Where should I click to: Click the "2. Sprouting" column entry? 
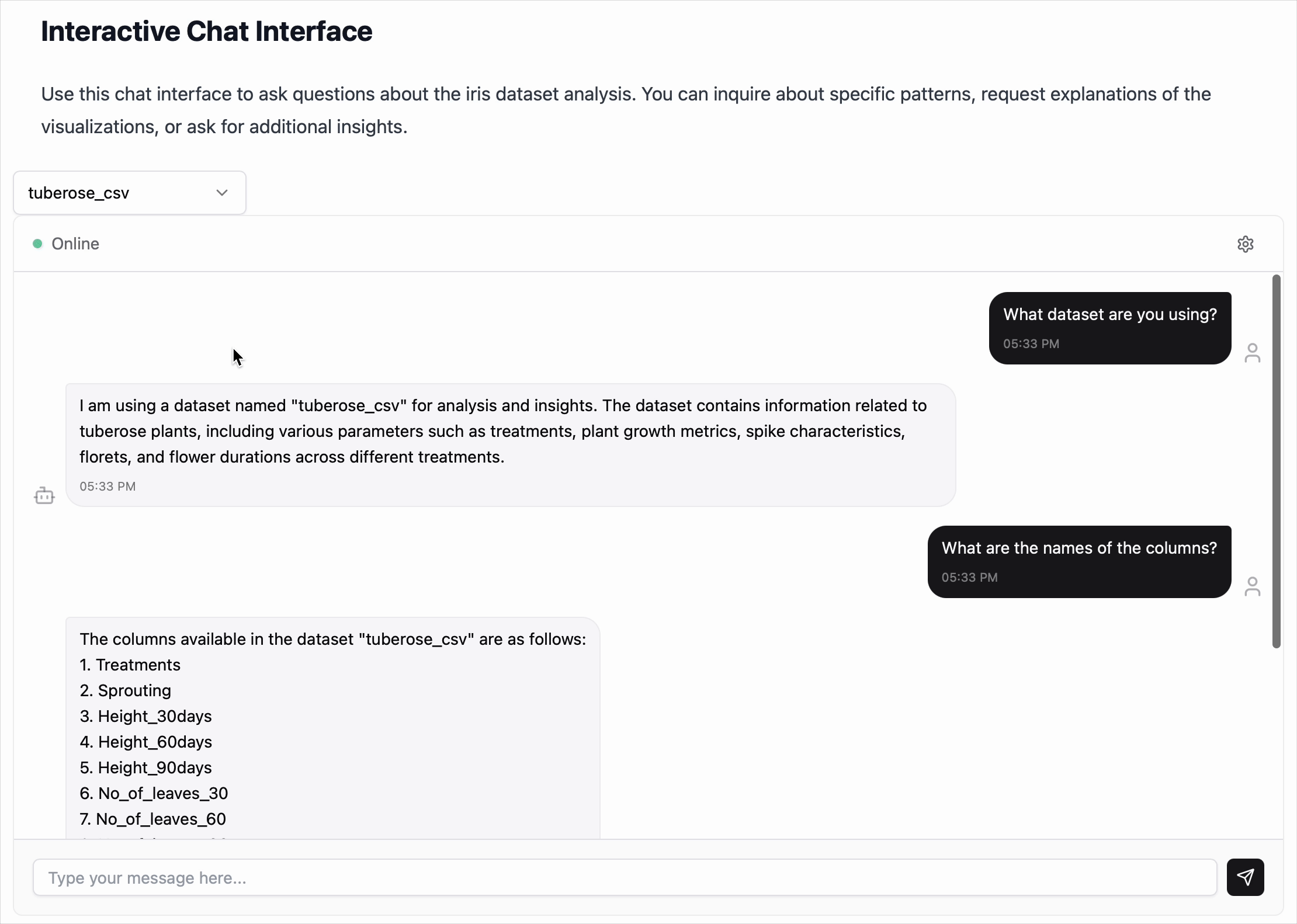(x=126, y=690)
